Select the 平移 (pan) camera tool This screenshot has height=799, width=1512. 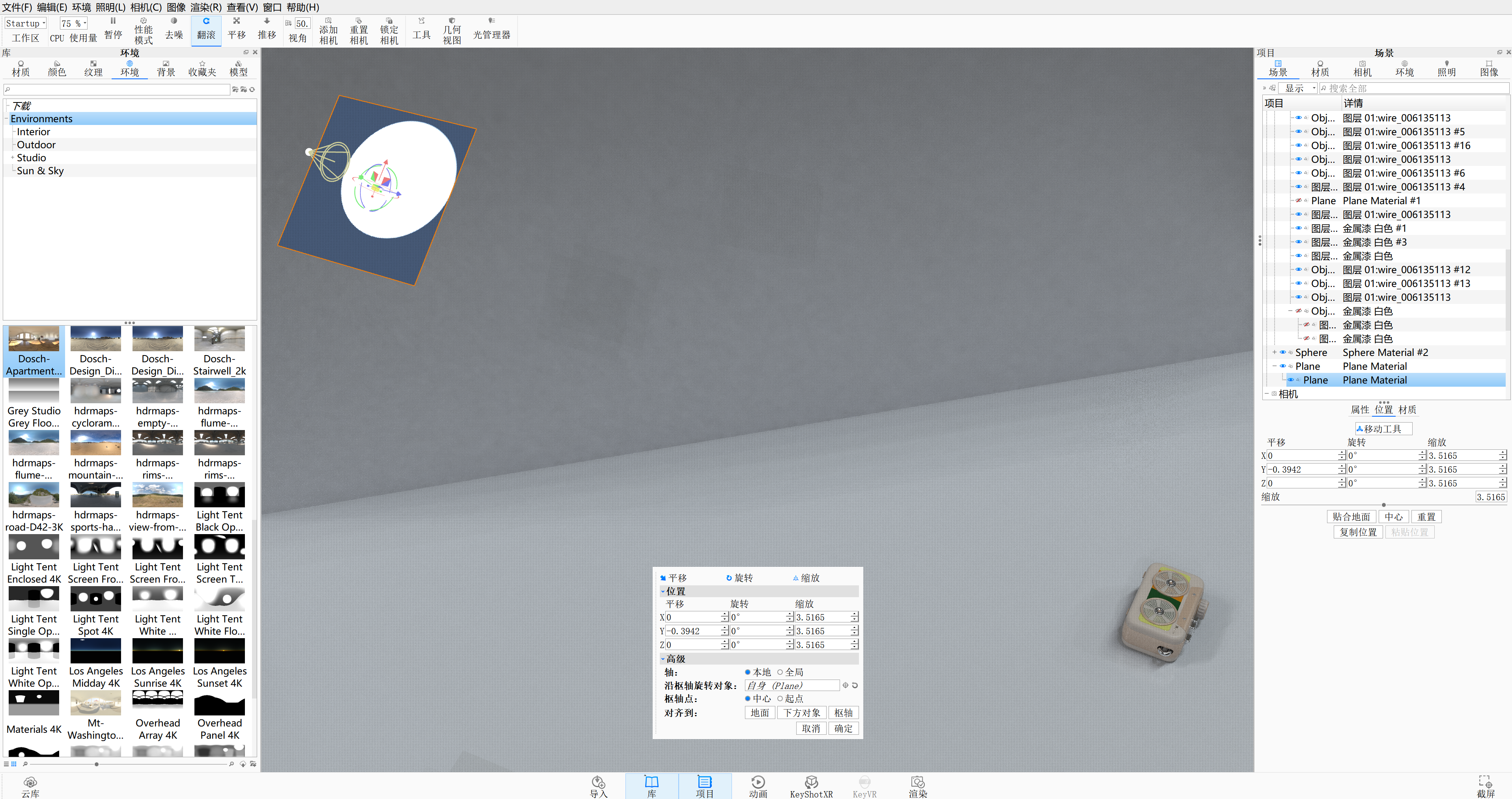tap(237, 29)
